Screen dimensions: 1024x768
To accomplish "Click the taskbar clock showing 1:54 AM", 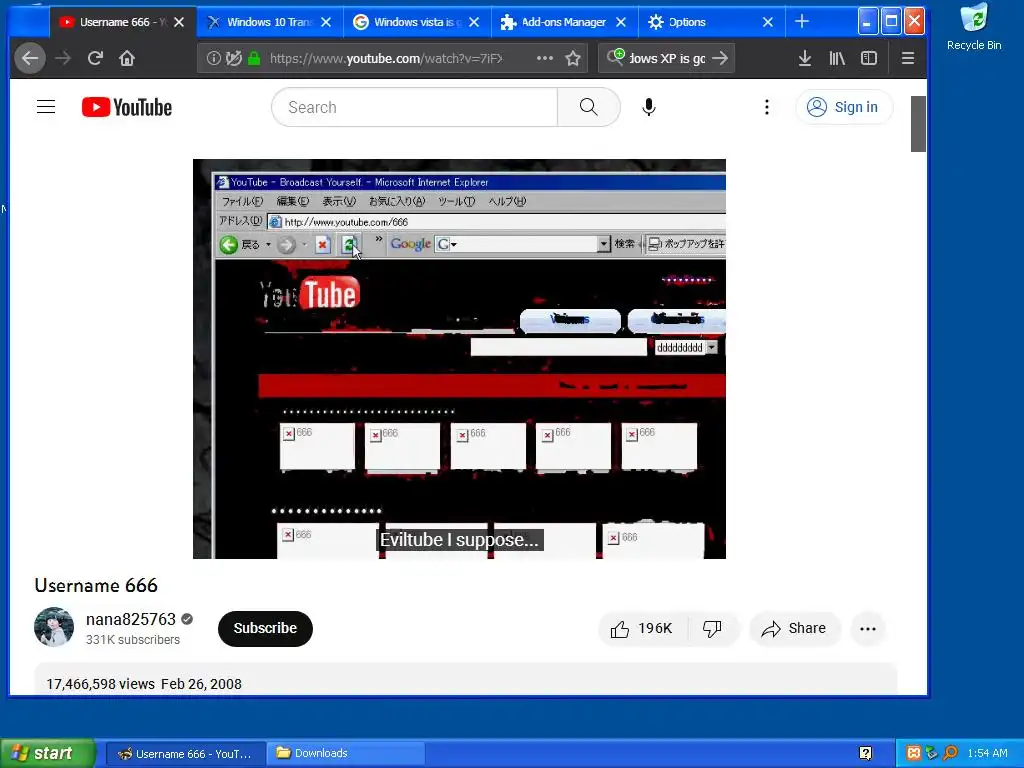I will coord(987,753).
